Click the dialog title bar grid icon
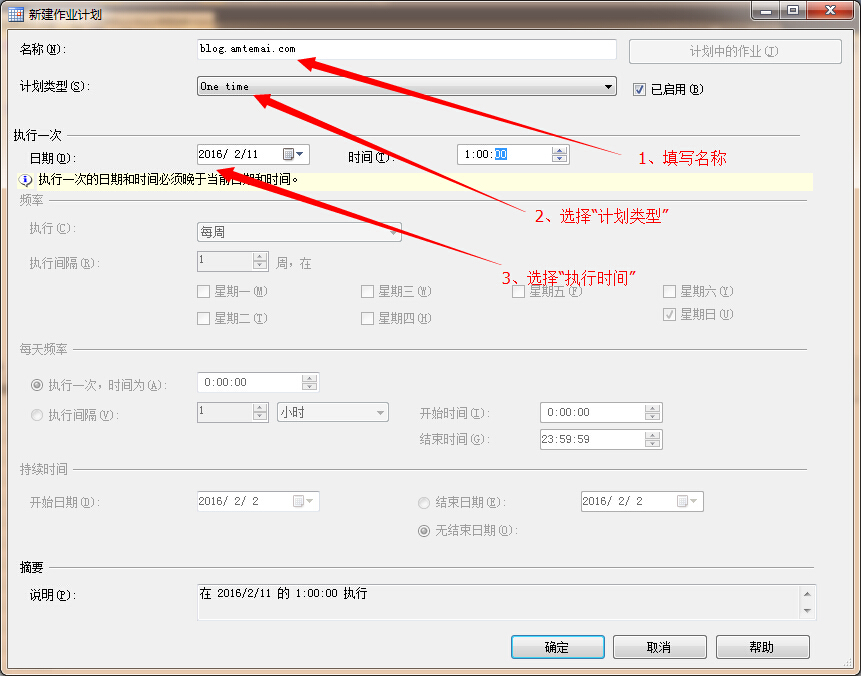 tap(16, 14)
